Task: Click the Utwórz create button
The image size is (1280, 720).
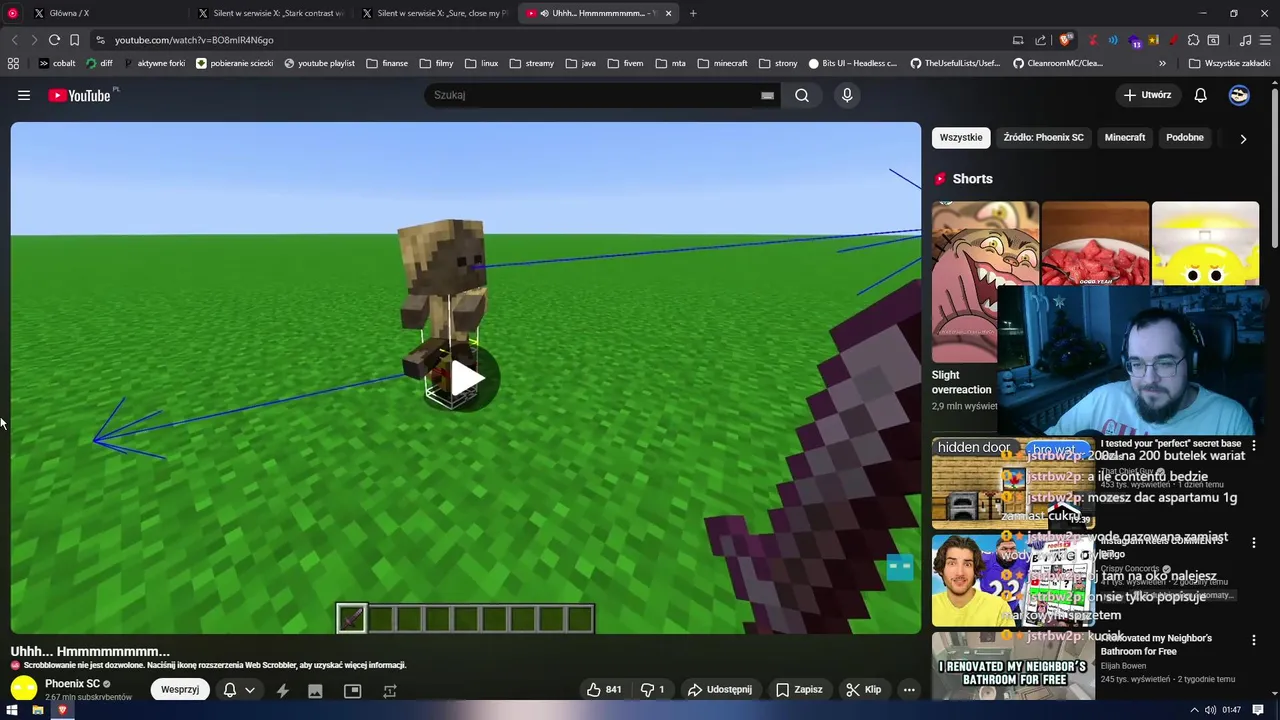Action: click(x=1147, y=95)
